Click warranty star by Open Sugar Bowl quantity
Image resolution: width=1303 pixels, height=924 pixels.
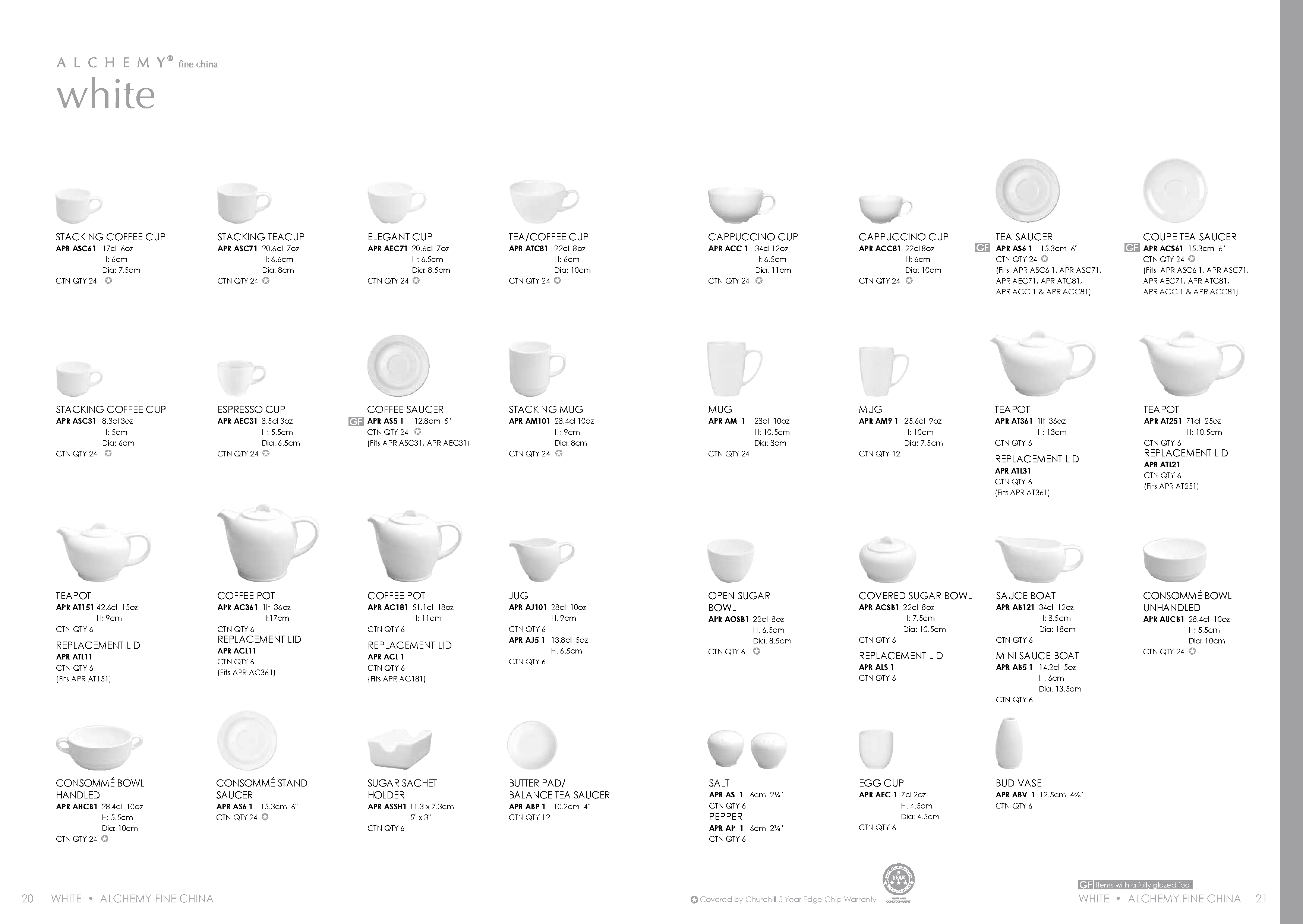(757, 652)
